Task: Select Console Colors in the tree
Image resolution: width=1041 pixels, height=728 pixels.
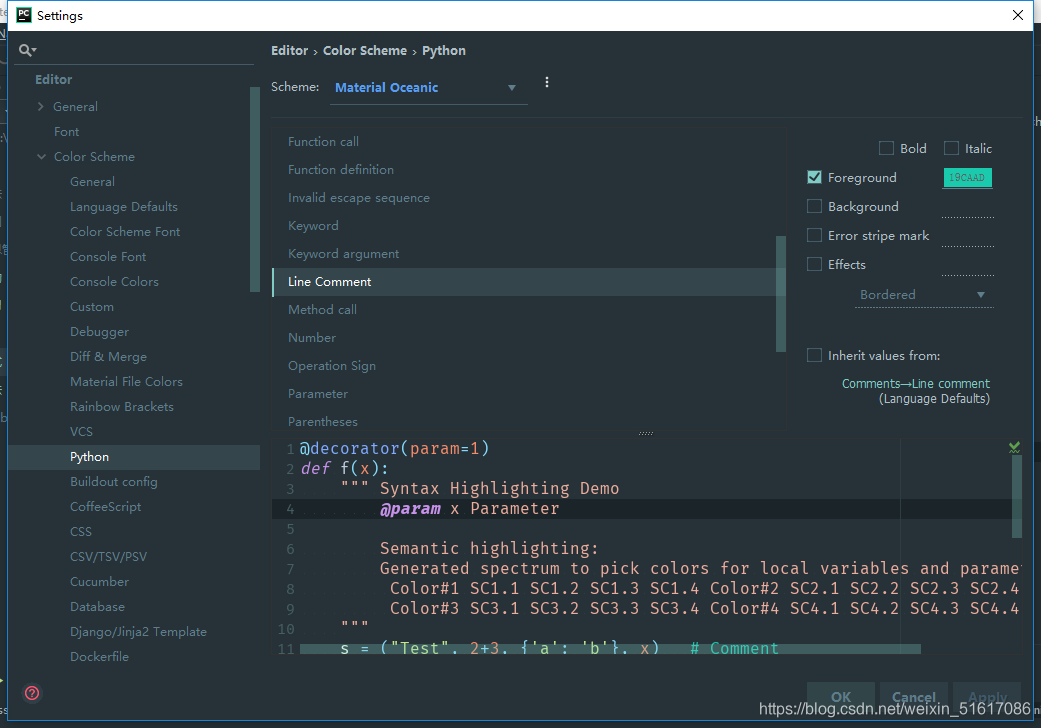Action: (x=114, y=281)
